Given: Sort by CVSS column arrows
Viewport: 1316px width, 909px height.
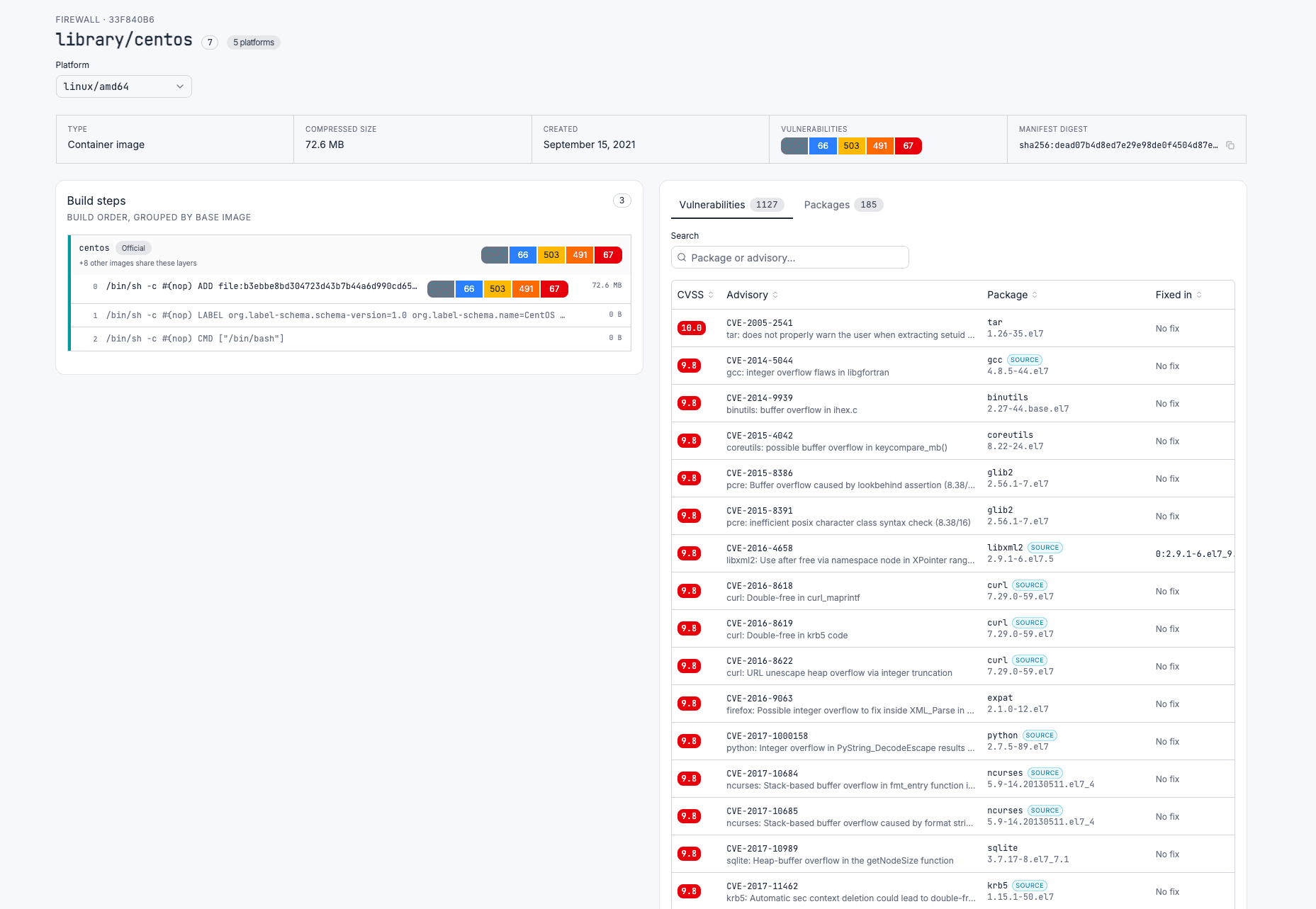Looking at the screenshot, I should click(711, 295).
